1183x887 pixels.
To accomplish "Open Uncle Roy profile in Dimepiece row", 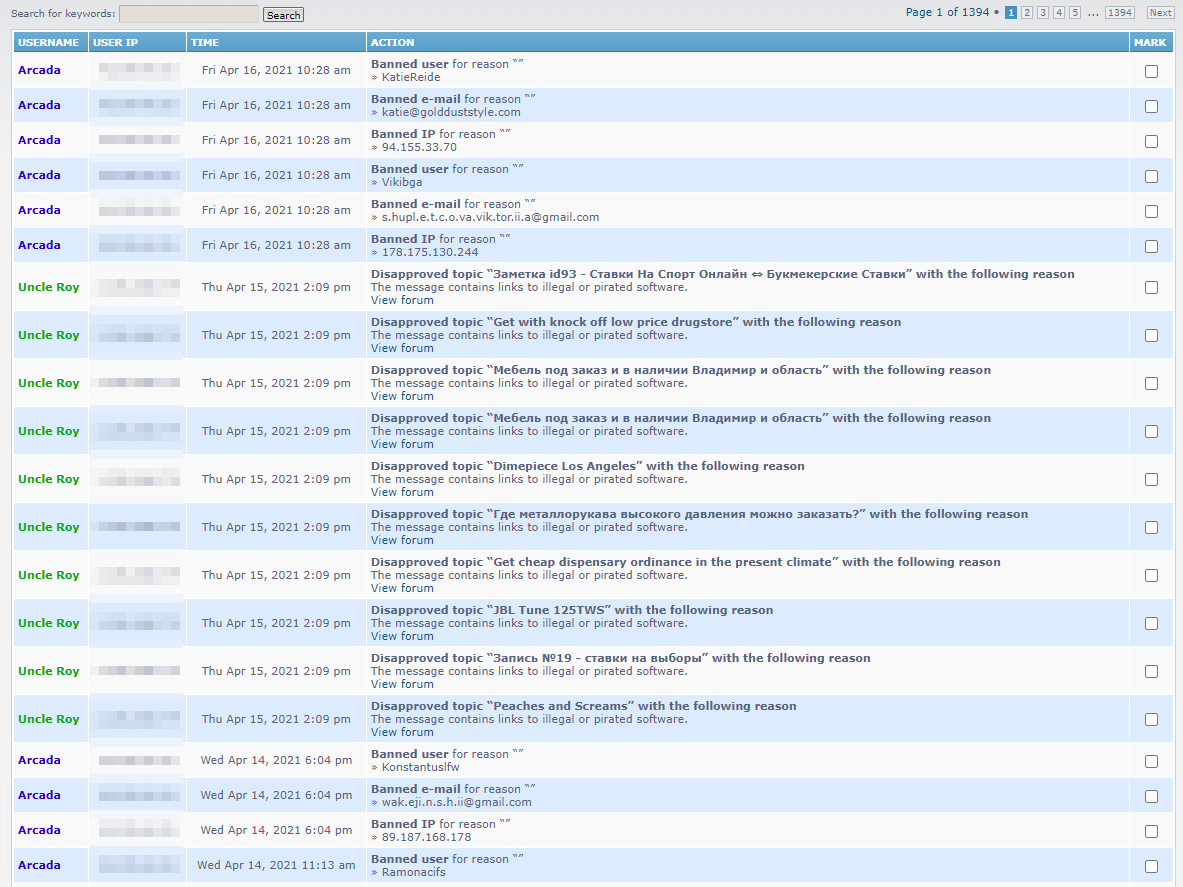I will point(48,479).
